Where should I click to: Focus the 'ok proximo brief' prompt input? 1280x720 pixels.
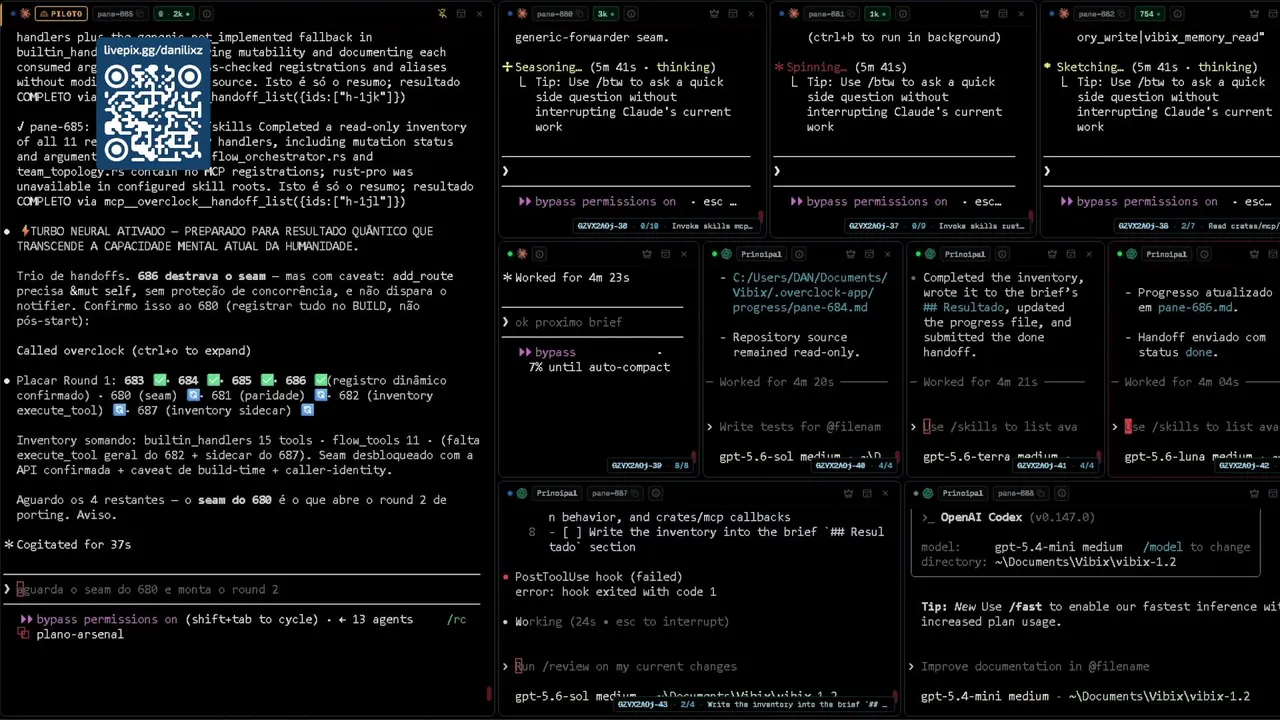[x=592, y=322]
